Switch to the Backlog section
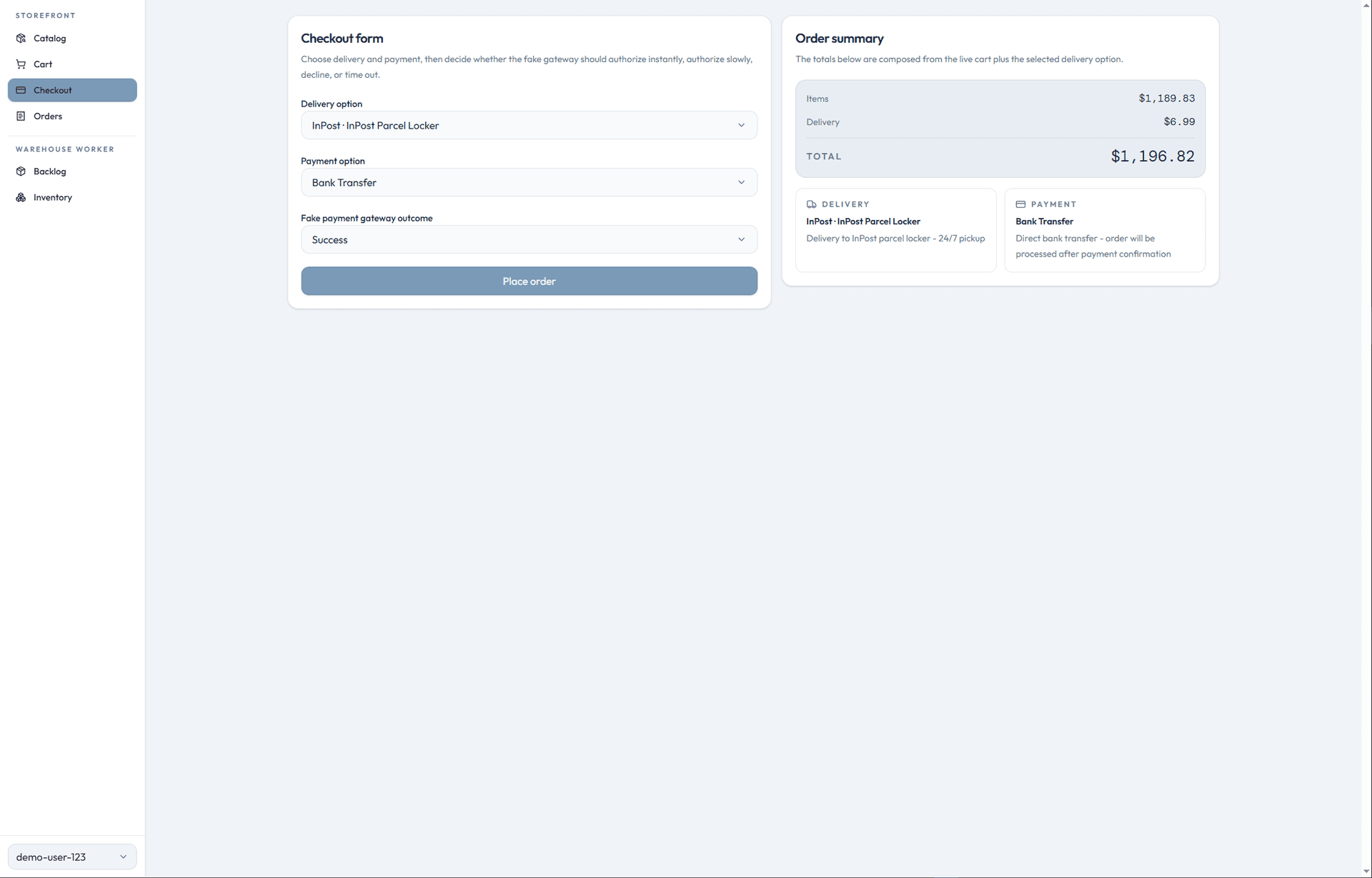The height and width of the screenshot is (878, 1372). click(x=50, y=171)
